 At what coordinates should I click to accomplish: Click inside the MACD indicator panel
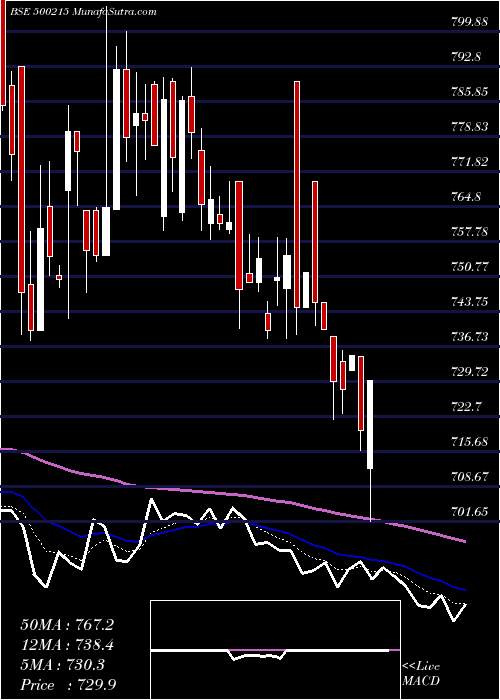[275, 650]
